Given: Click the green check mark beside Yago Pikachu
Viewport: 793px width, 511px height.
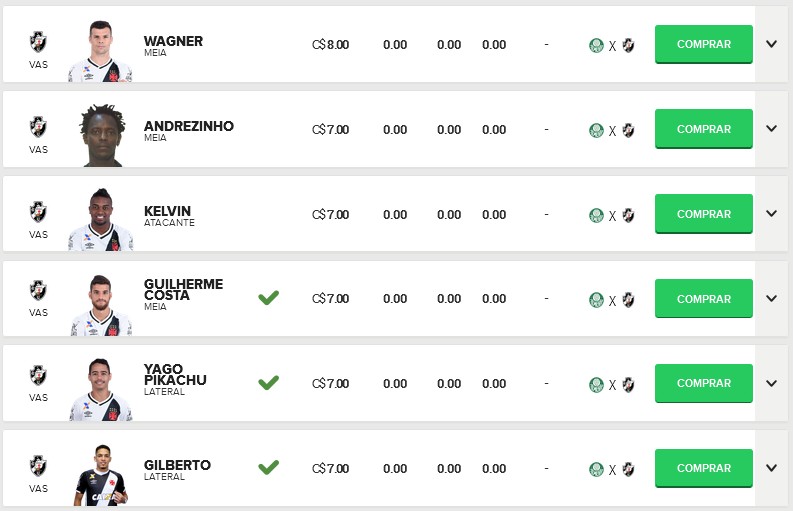Looking at the screenshot, I should click(268, 382).
